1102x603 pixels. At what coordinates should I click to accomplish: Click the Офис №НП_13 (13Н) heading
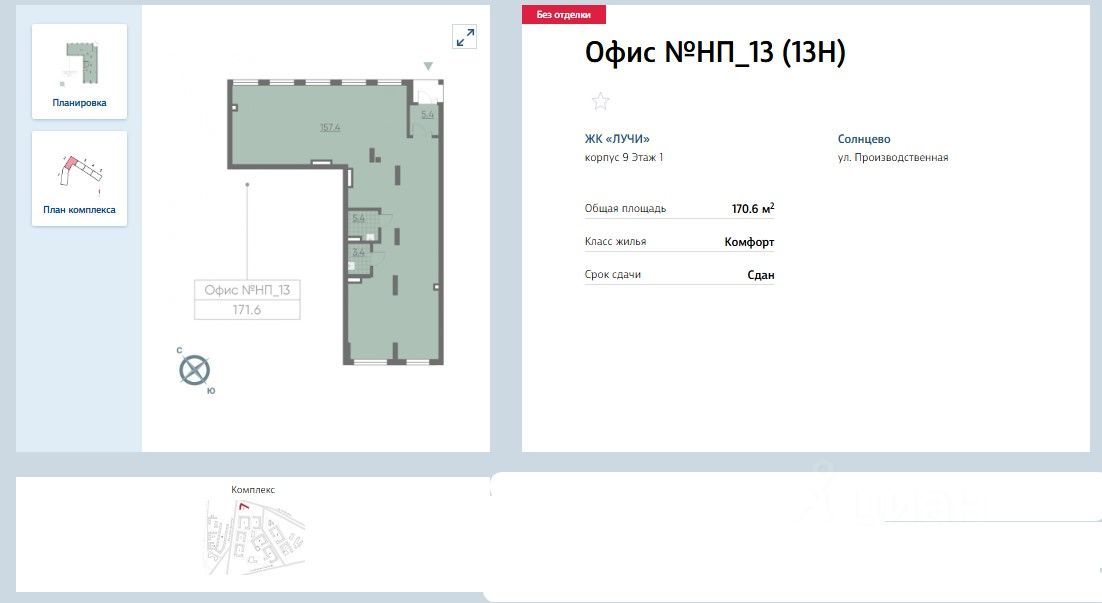[715, 52]
